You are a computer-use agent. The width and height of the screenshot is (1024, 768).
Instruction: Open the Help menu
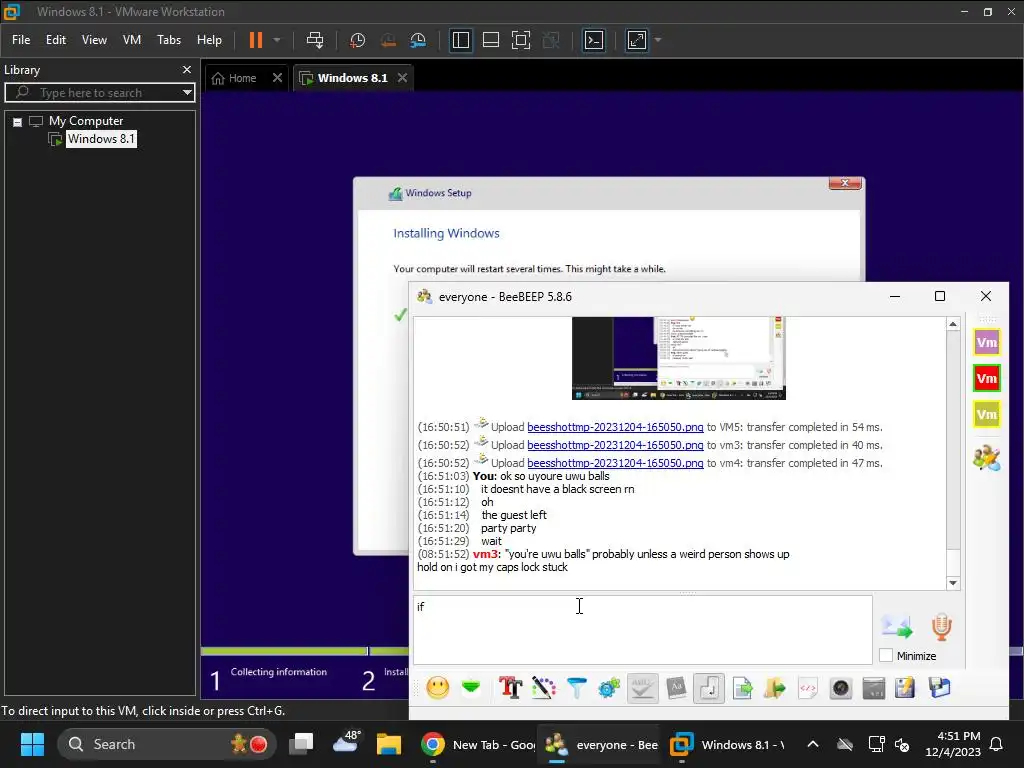[209, 40]
